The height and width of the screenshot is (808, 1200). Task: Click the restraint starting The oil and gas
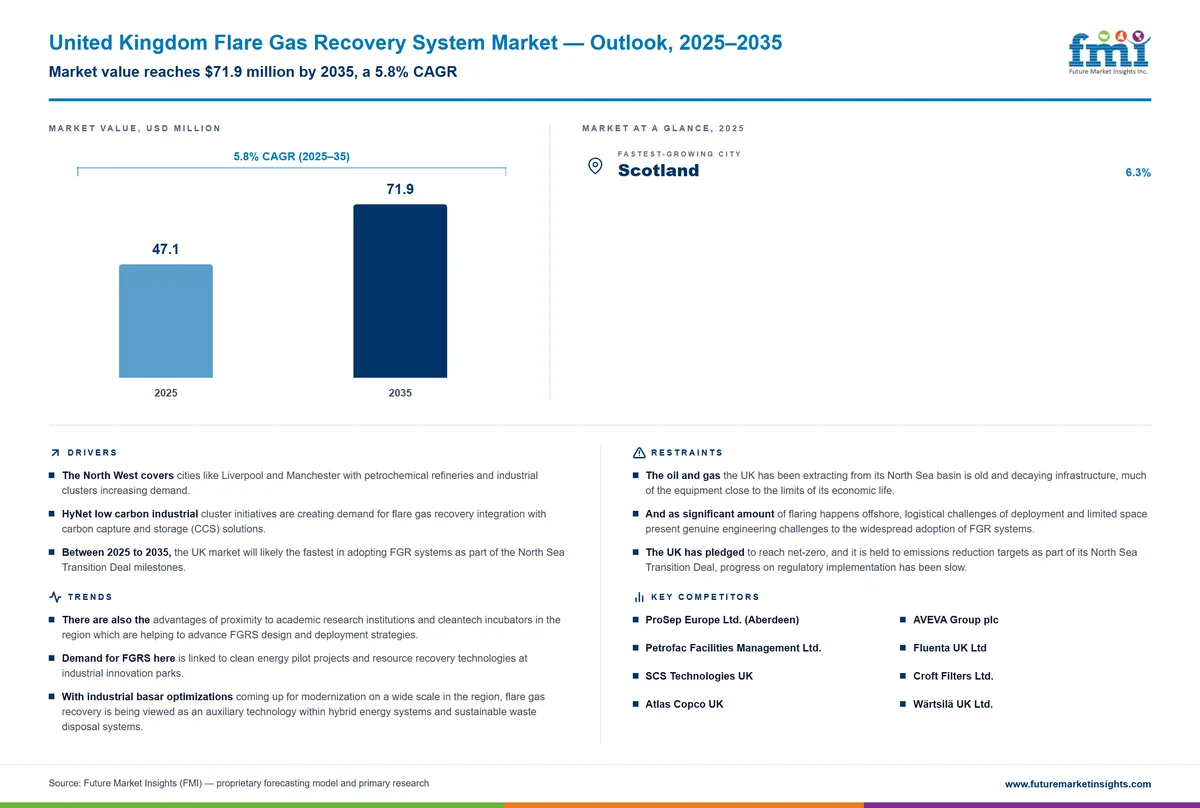coord(896,483)
